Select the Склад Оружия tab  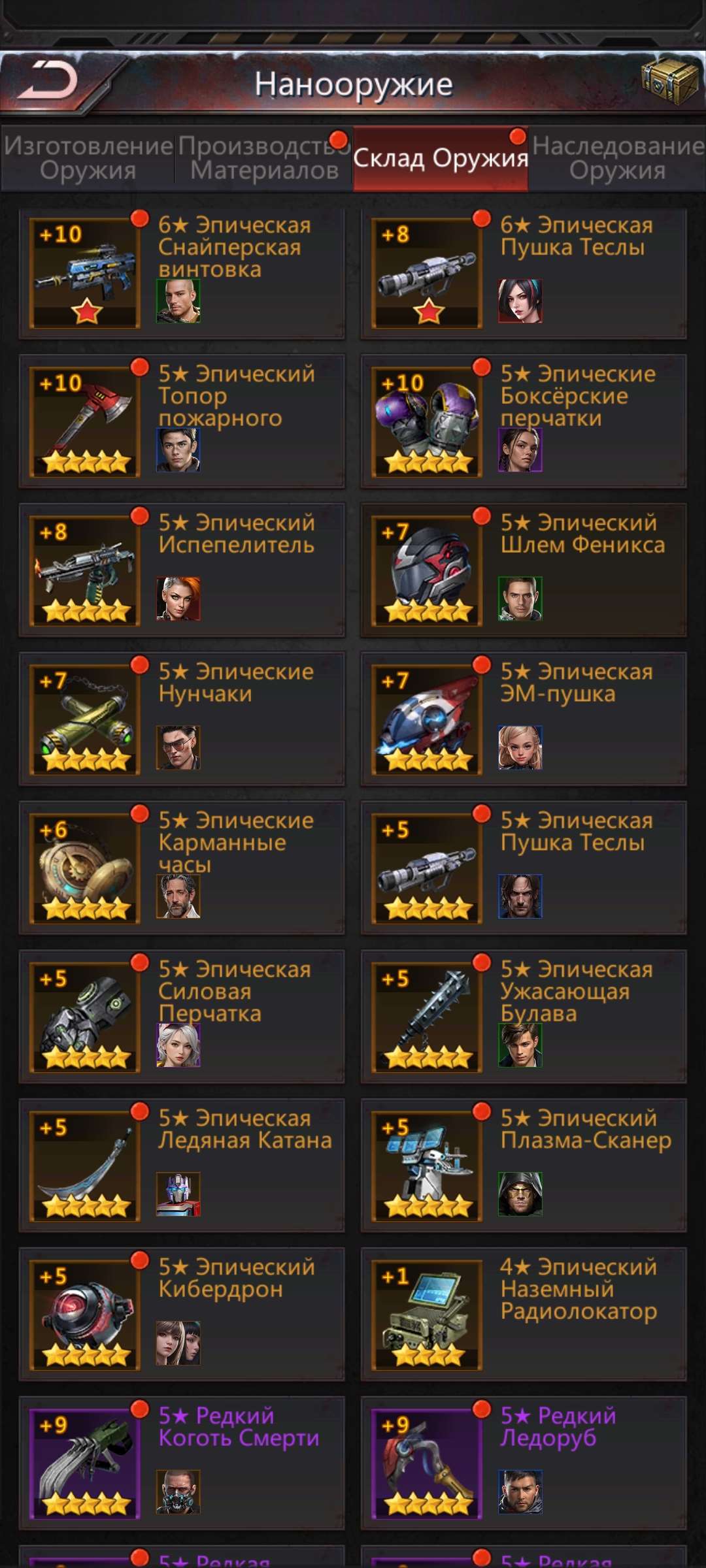[441, 158]
